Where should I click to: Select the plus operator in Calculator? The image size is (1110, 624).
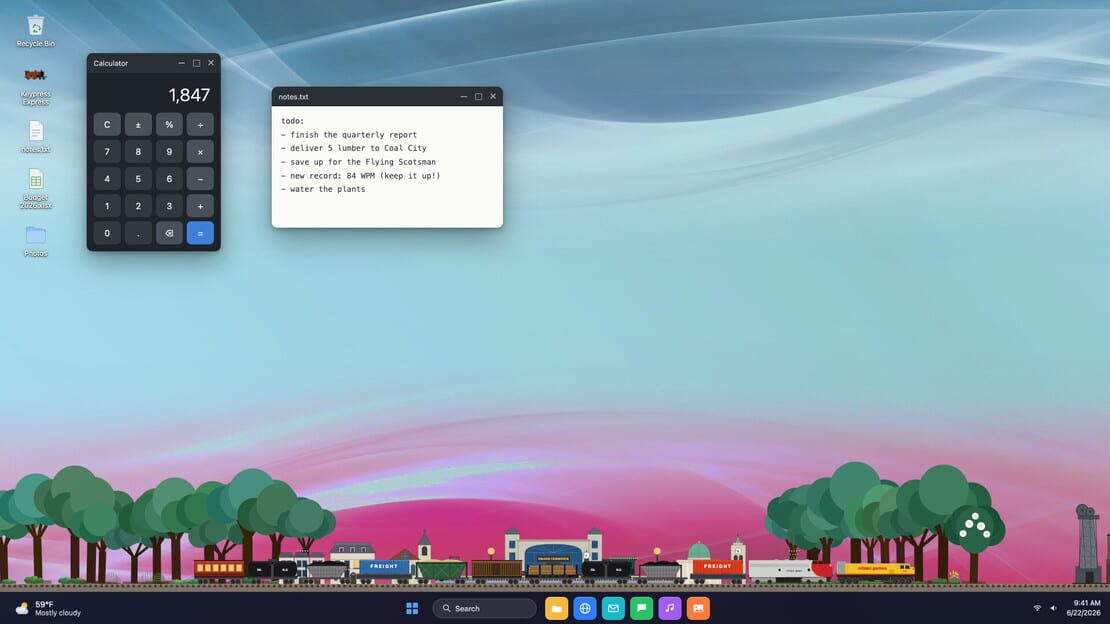point(200,206)
